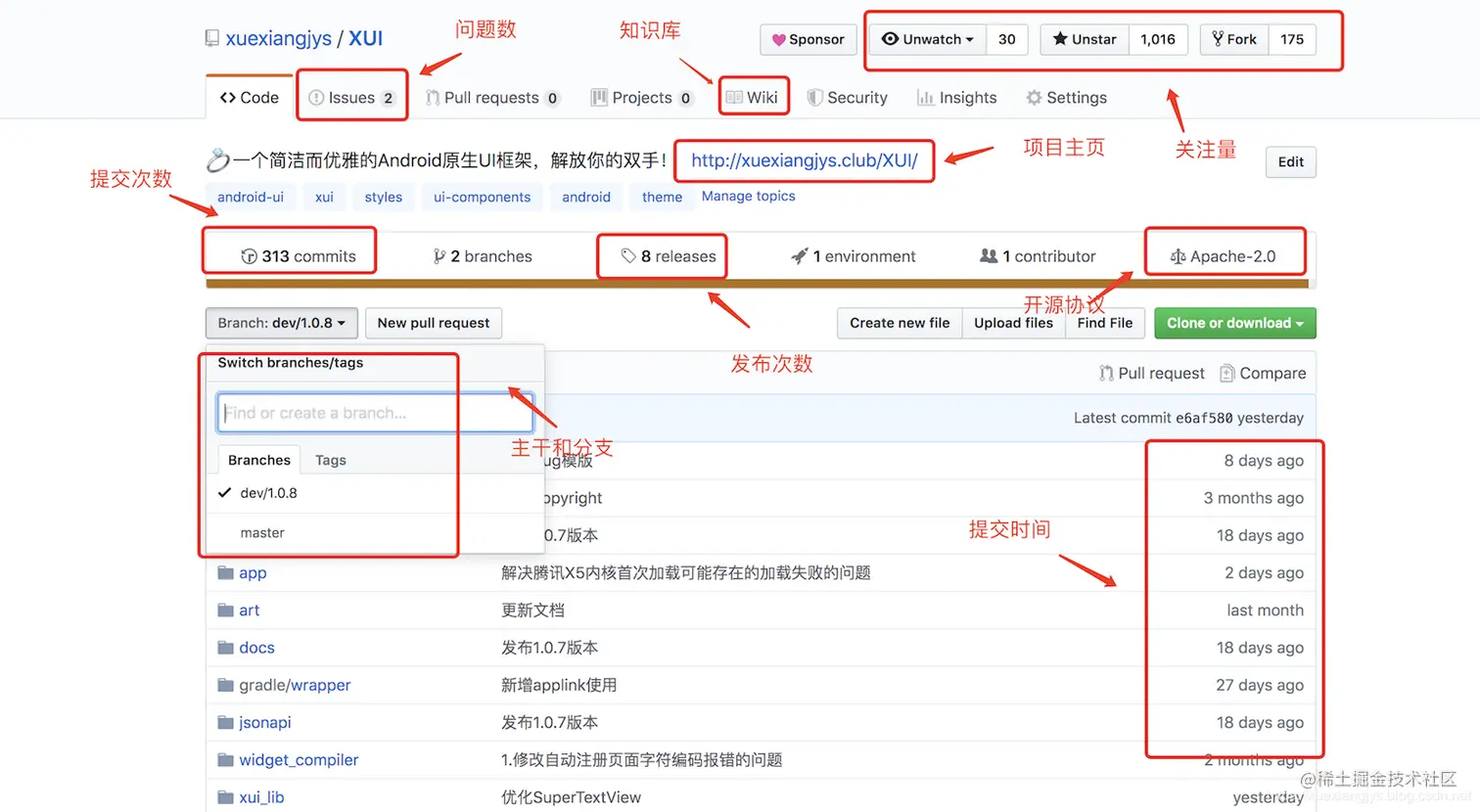The height and width of the screenshot is (812, 1480).
Task: Click the Compare file-diff icon
Action: pos(1227,374)
